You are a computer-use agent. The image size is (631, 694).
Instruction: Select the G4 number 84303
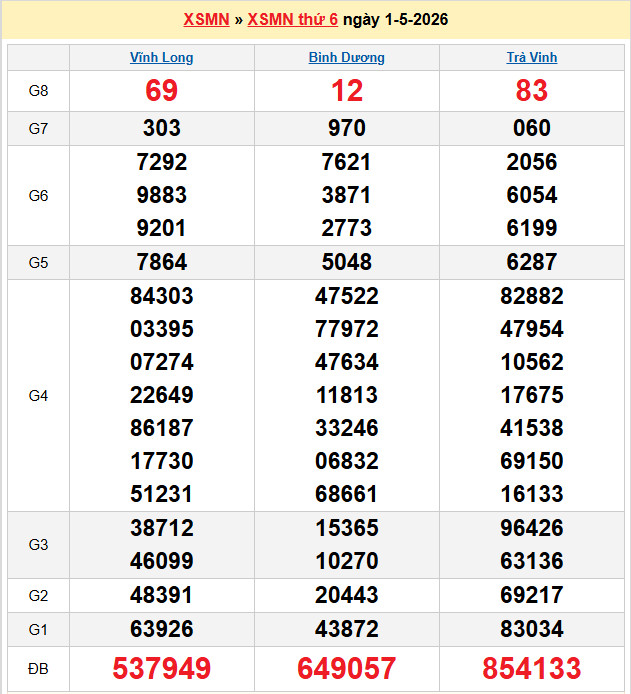pos(162,296)
